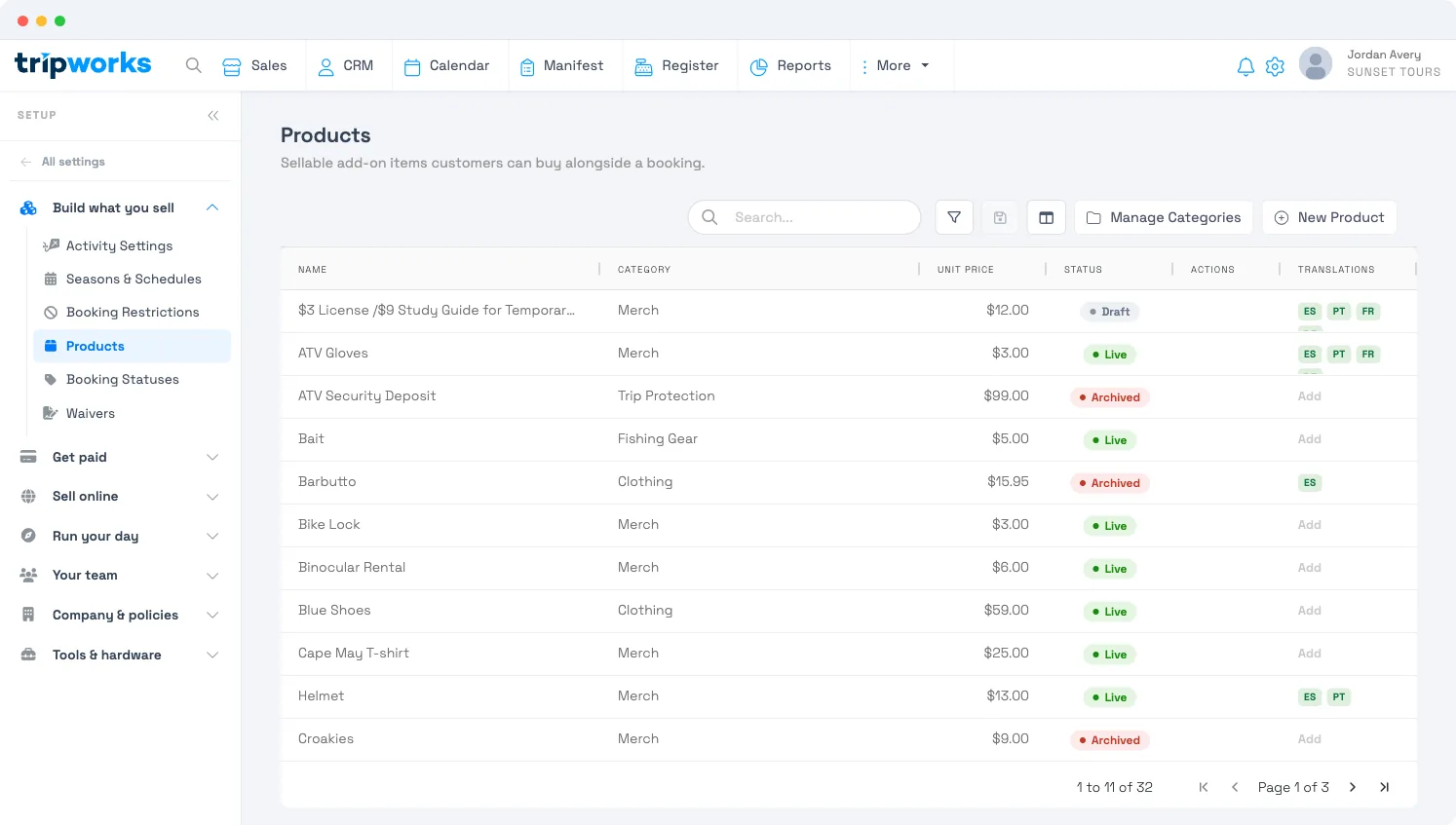Viewport: 1456px width, 825px height.
Task: Click the PT translation badge for Helmet
Action: [1339, 697]
